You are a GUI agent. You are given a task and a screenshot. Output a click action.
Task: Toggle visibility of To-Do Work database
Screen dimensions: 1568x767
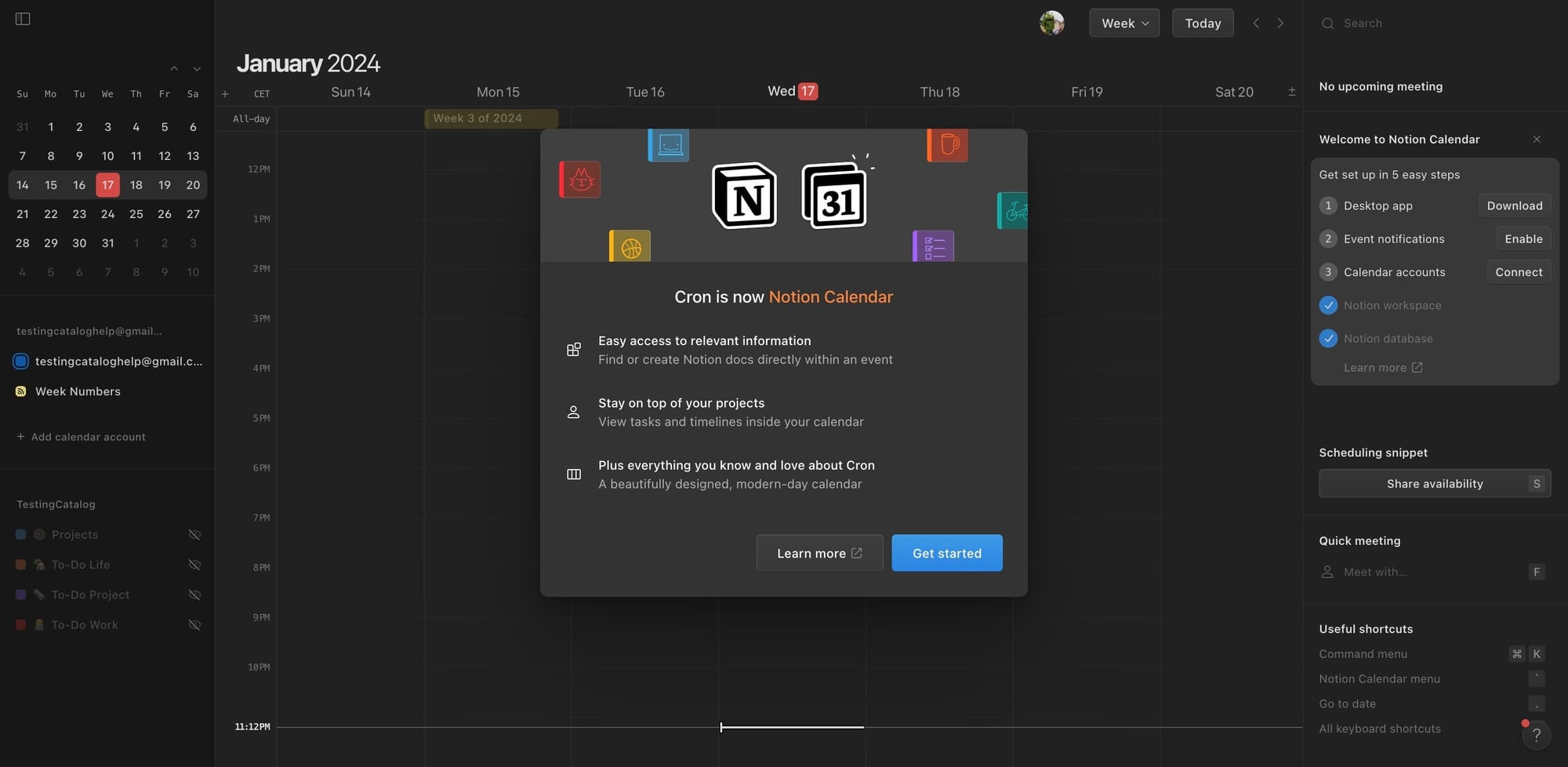click(x=194, y=625)
